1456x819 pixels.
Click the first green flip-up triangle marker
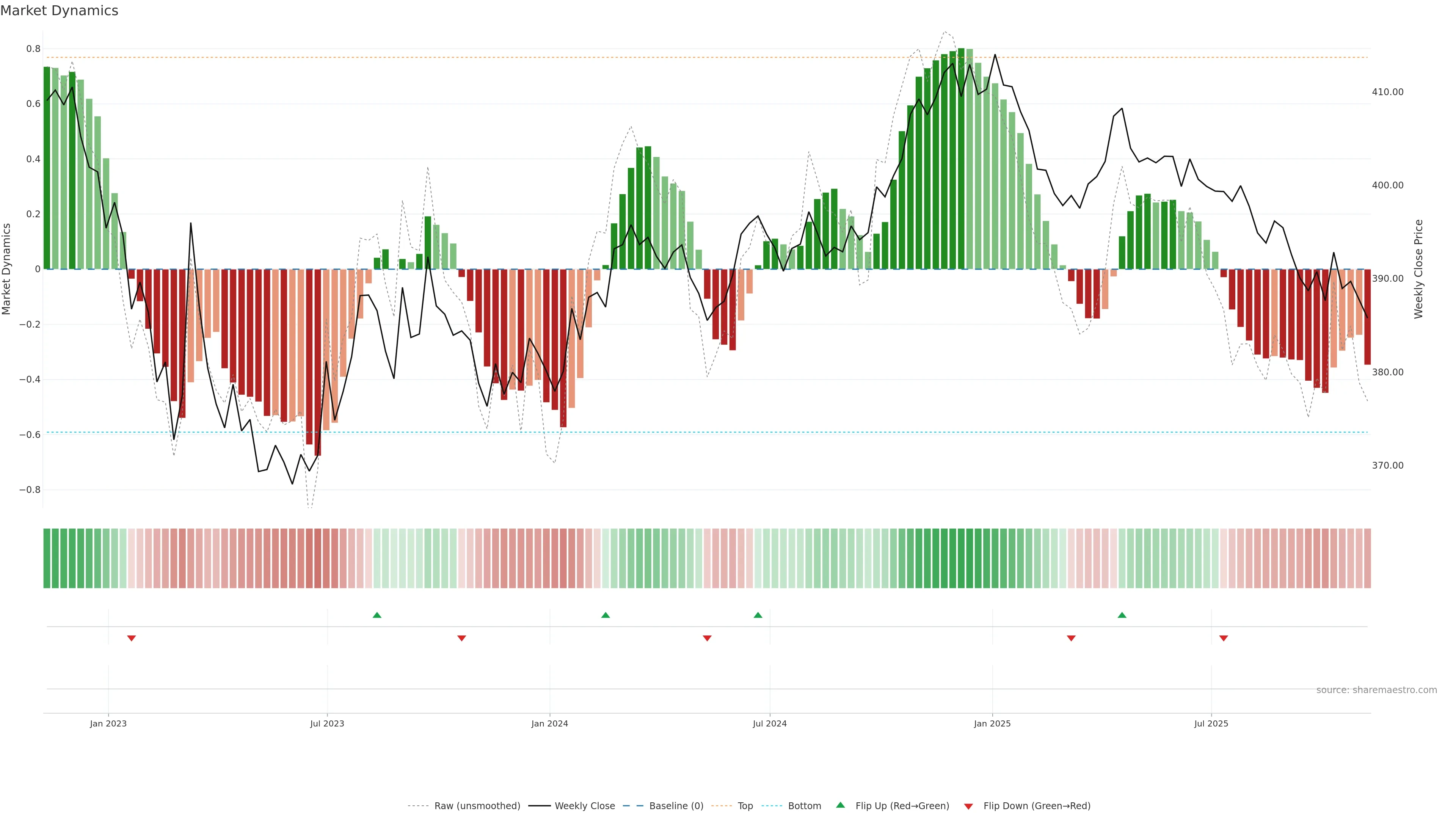coord(377,615)
